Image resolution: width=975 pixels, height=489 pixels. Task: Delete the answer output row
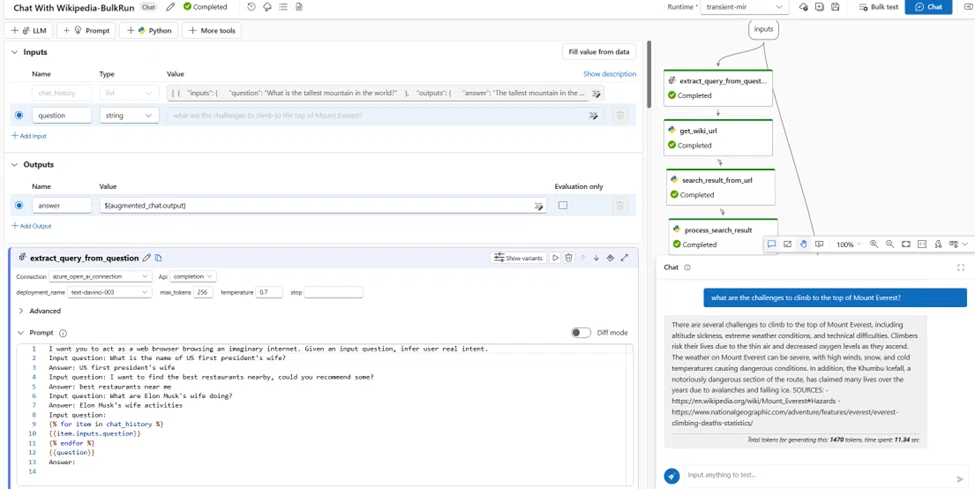[619, 205]
